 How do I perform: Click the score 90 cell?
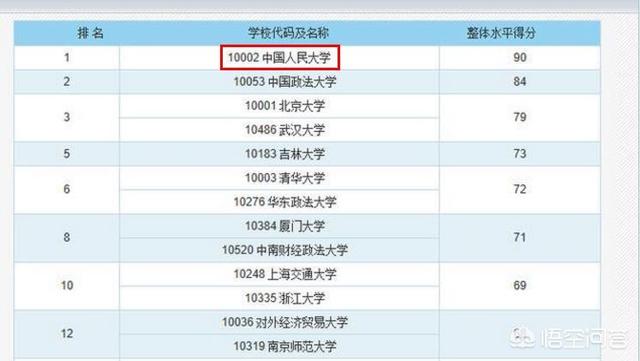tap(520, 58)
